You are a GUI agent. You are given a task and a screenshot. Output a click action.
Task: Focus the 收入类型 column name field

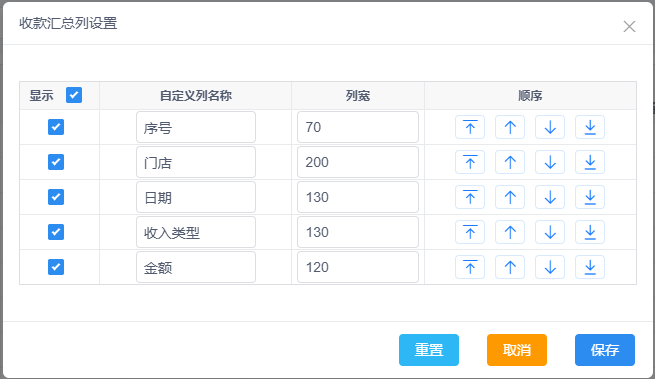[196, 232]
